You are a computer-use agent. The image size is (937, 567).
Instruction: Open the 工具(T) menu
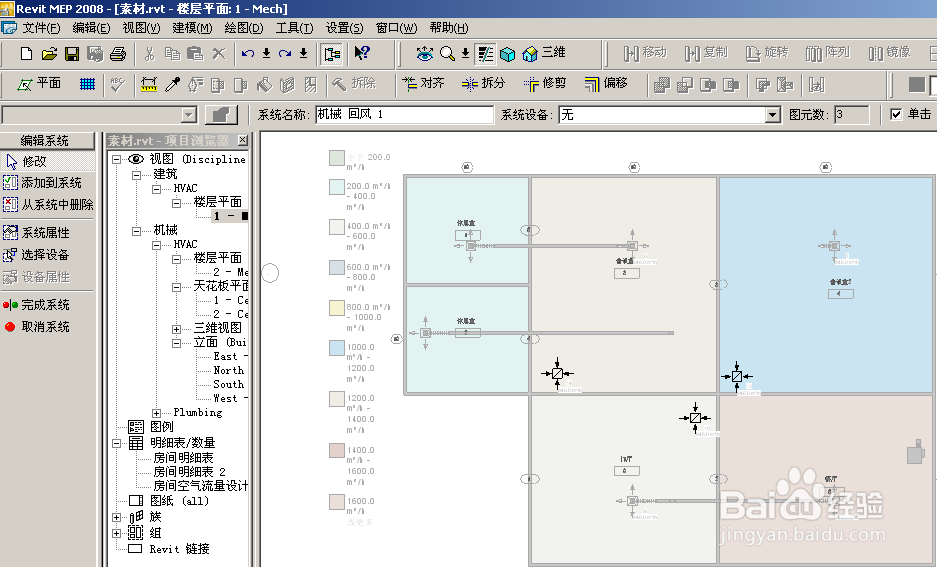(294, 28)
